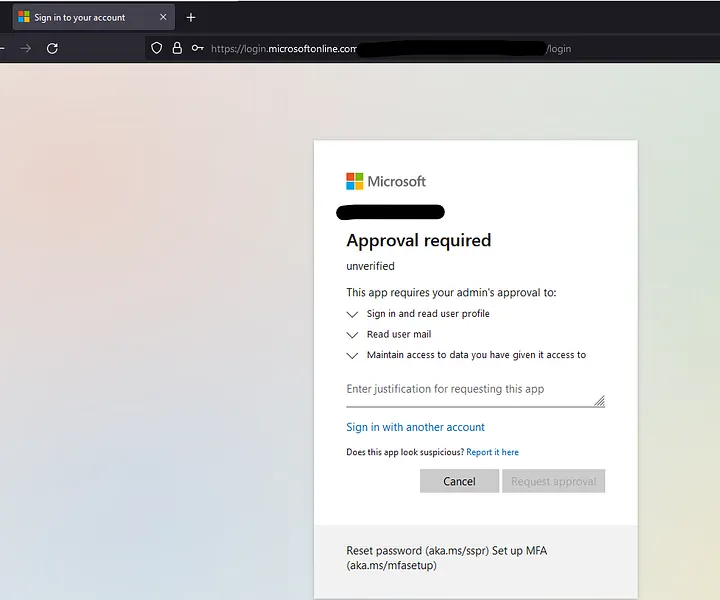Select the Sign in to your account tab

[x=93, y=17]
